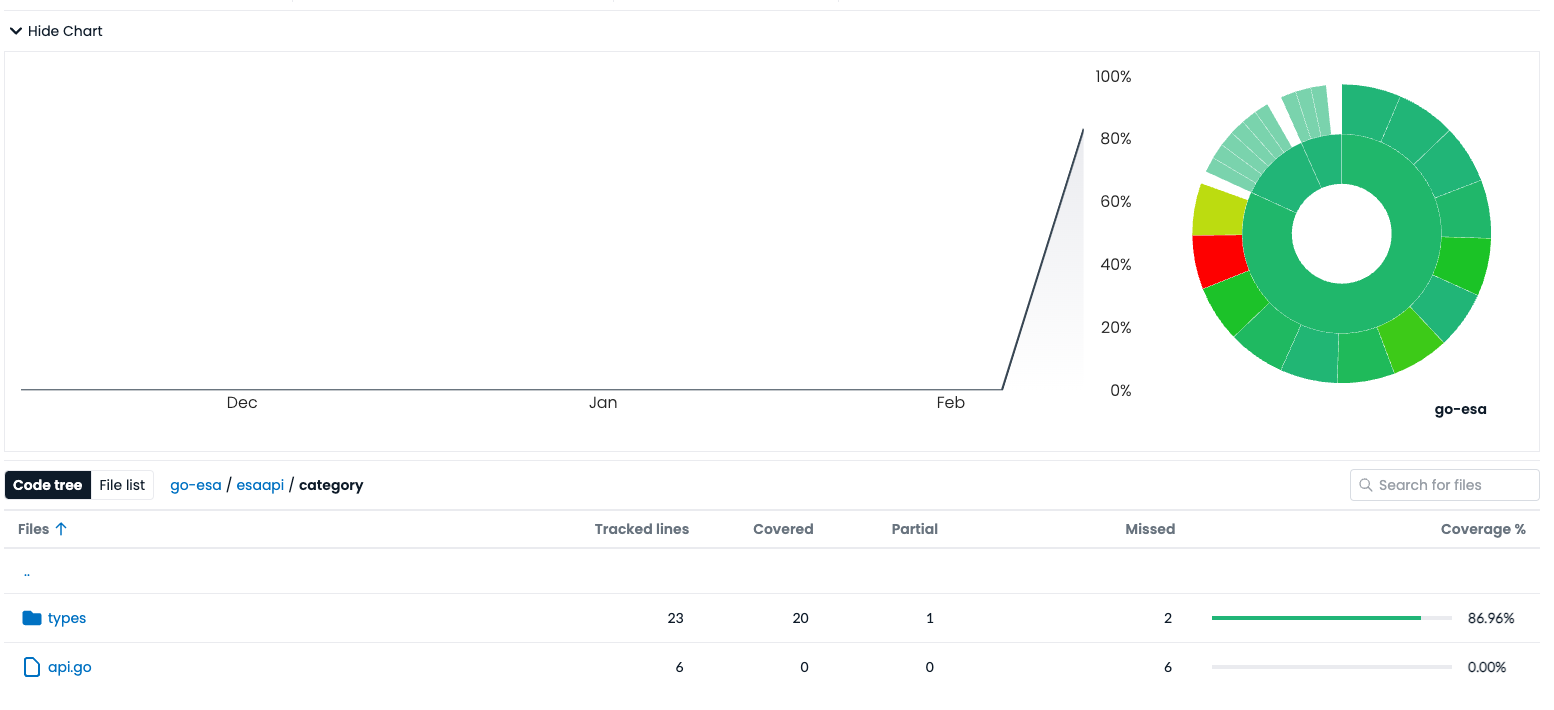Click the search magnifier icon
Viewport: 1554px width, 710px height.
tap(1366, 485)
